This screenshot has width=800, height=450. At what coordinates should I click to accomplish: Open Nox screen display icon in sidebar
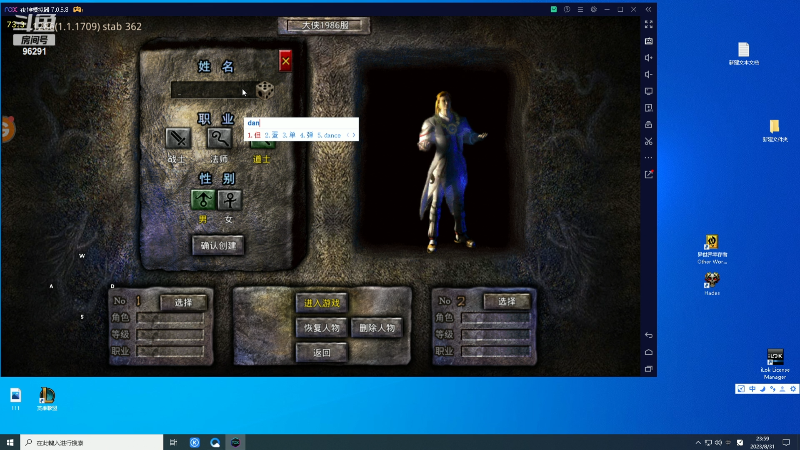coord(648,91)
